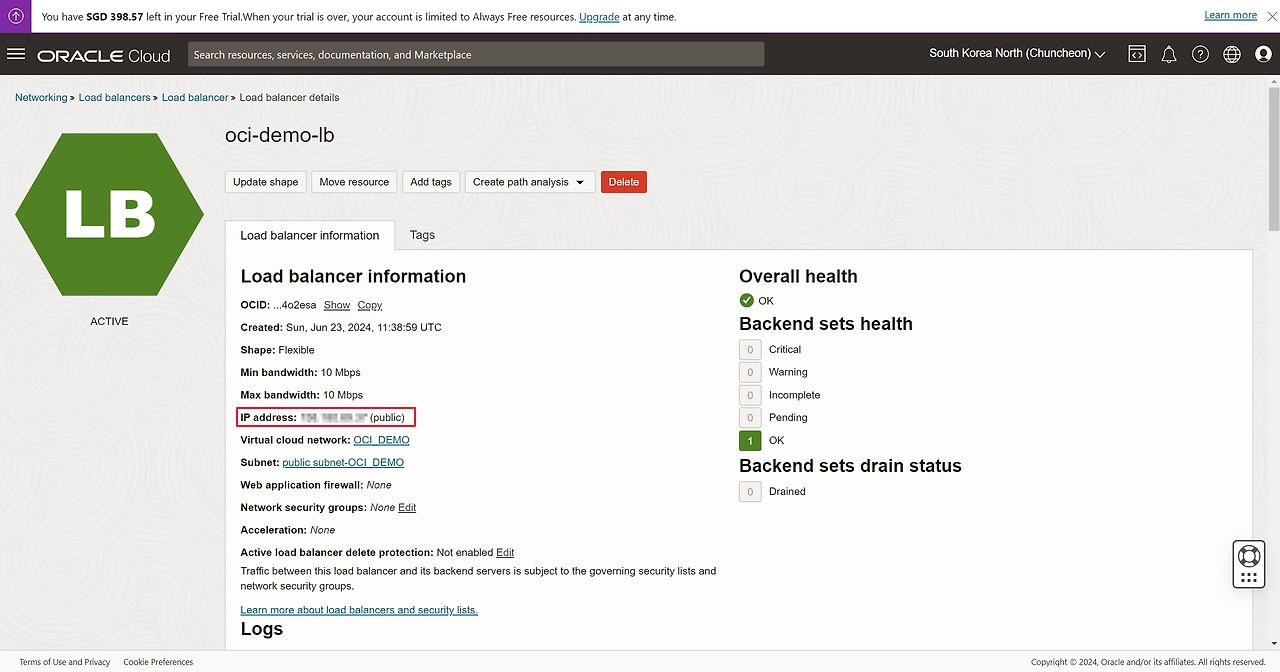Viewport: 1280px width, 672px height.
Task: Click the red Delete button
Action: (623, 182)
